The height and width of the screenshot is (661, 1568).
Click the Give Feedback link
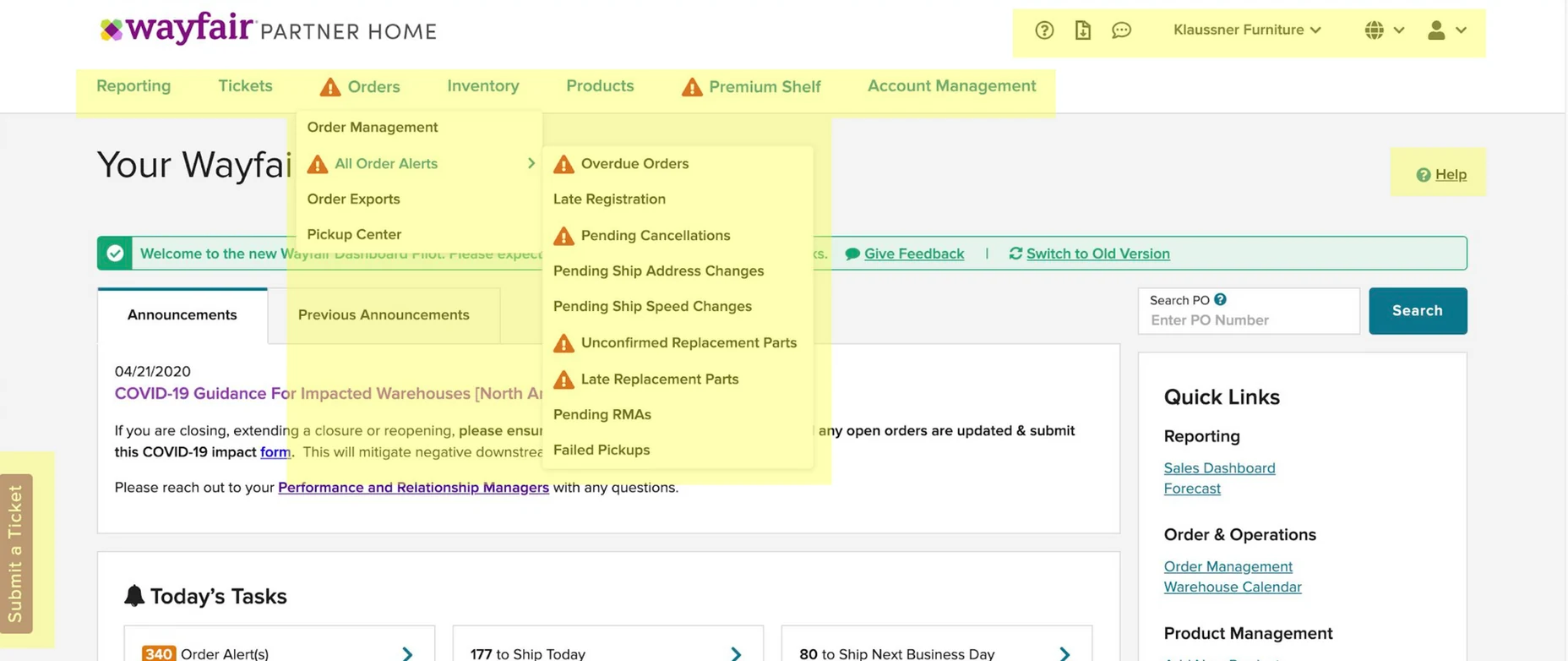coord(914,254)
